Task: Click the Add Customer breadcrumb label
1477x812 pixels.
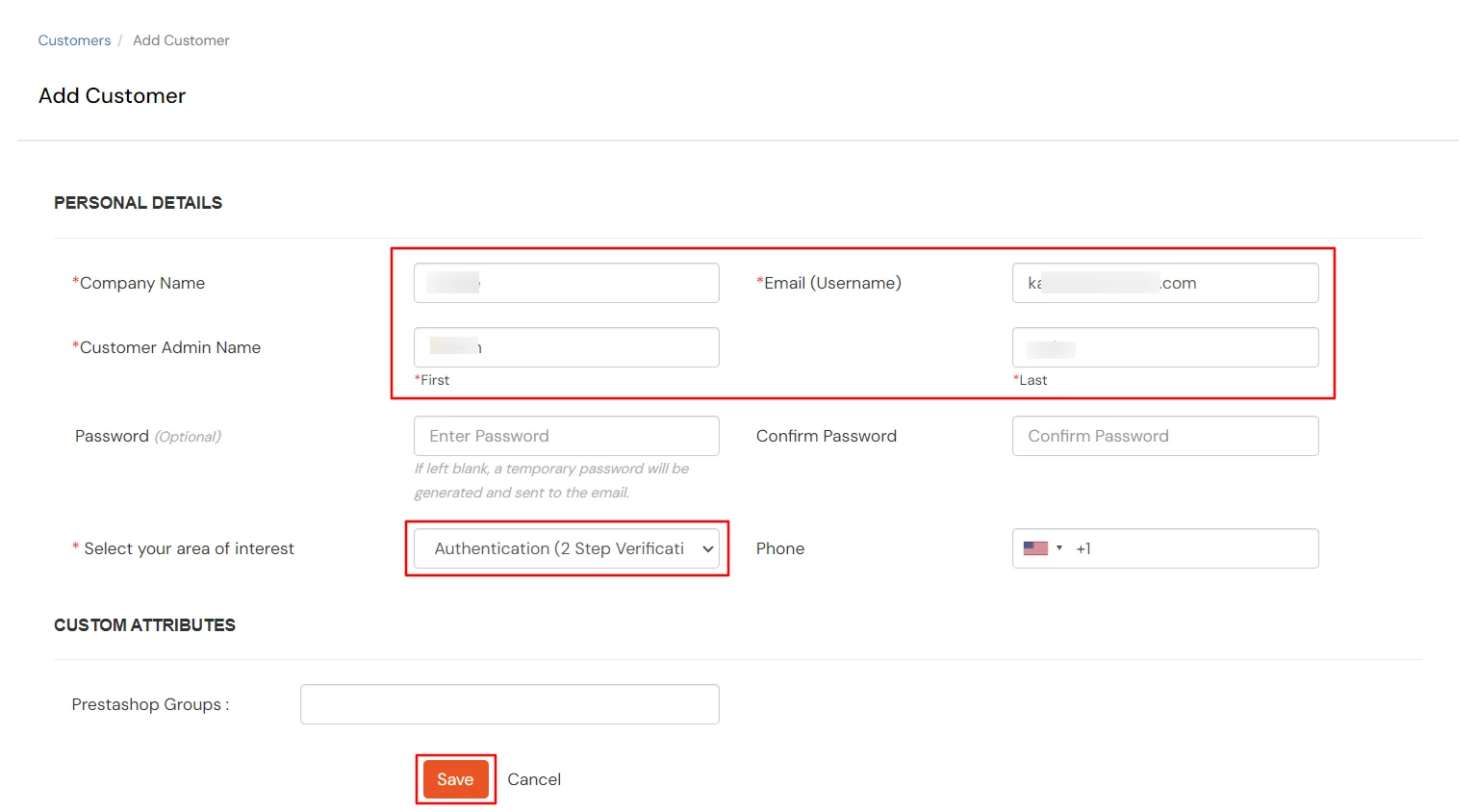Action: pos(181,39)
